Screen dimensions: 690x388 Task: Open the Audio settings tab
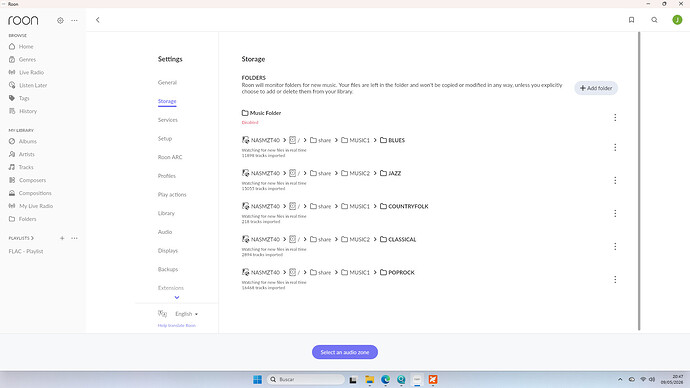coord(165,232)
